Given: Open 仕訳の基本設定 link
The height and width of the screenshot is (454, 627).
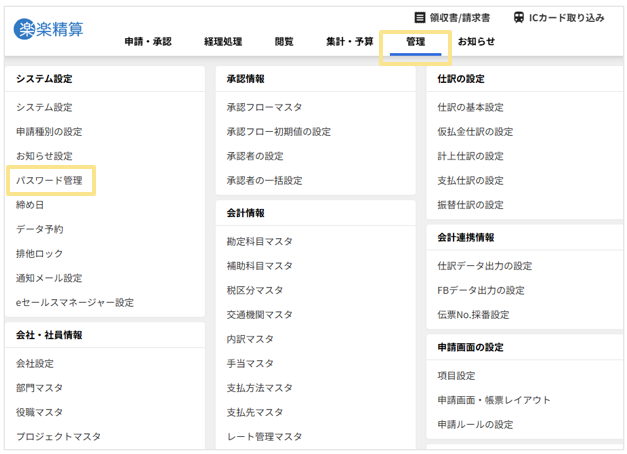Looking at the screenshot, I should [x=470, y=107].
